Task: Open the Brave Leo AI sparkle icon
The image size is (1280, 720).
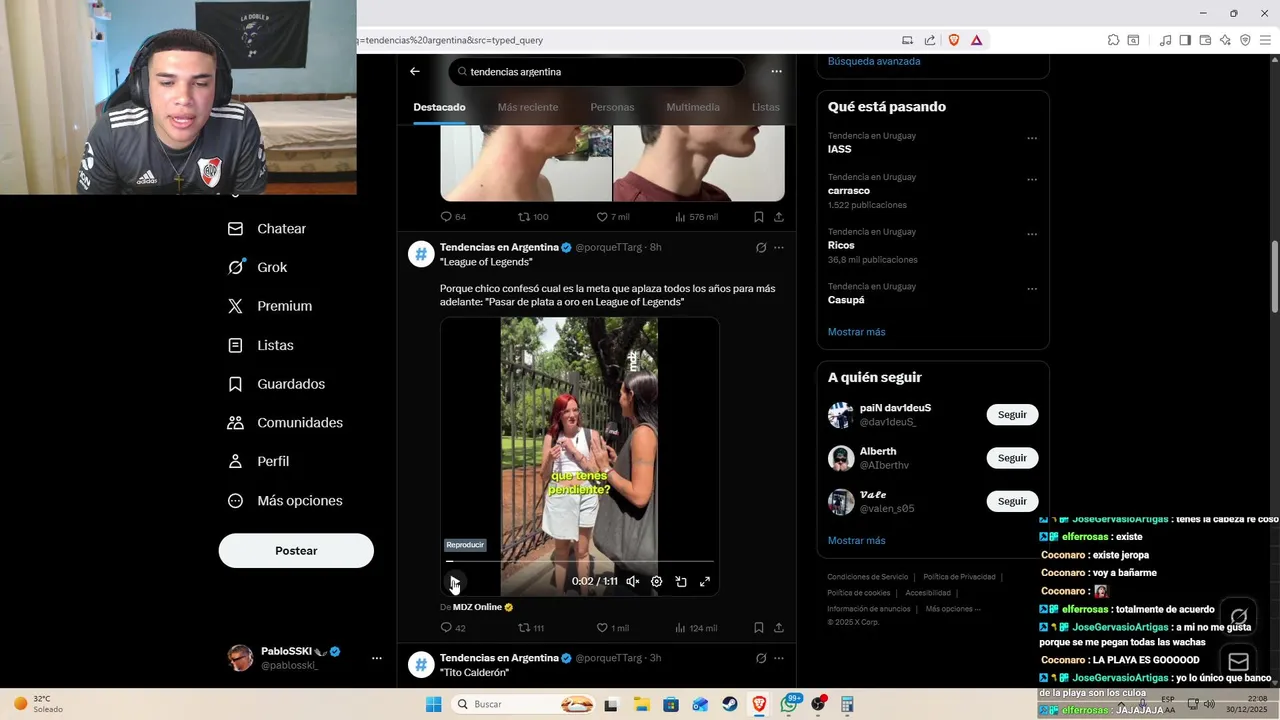Action: [x=1225, y=40]
